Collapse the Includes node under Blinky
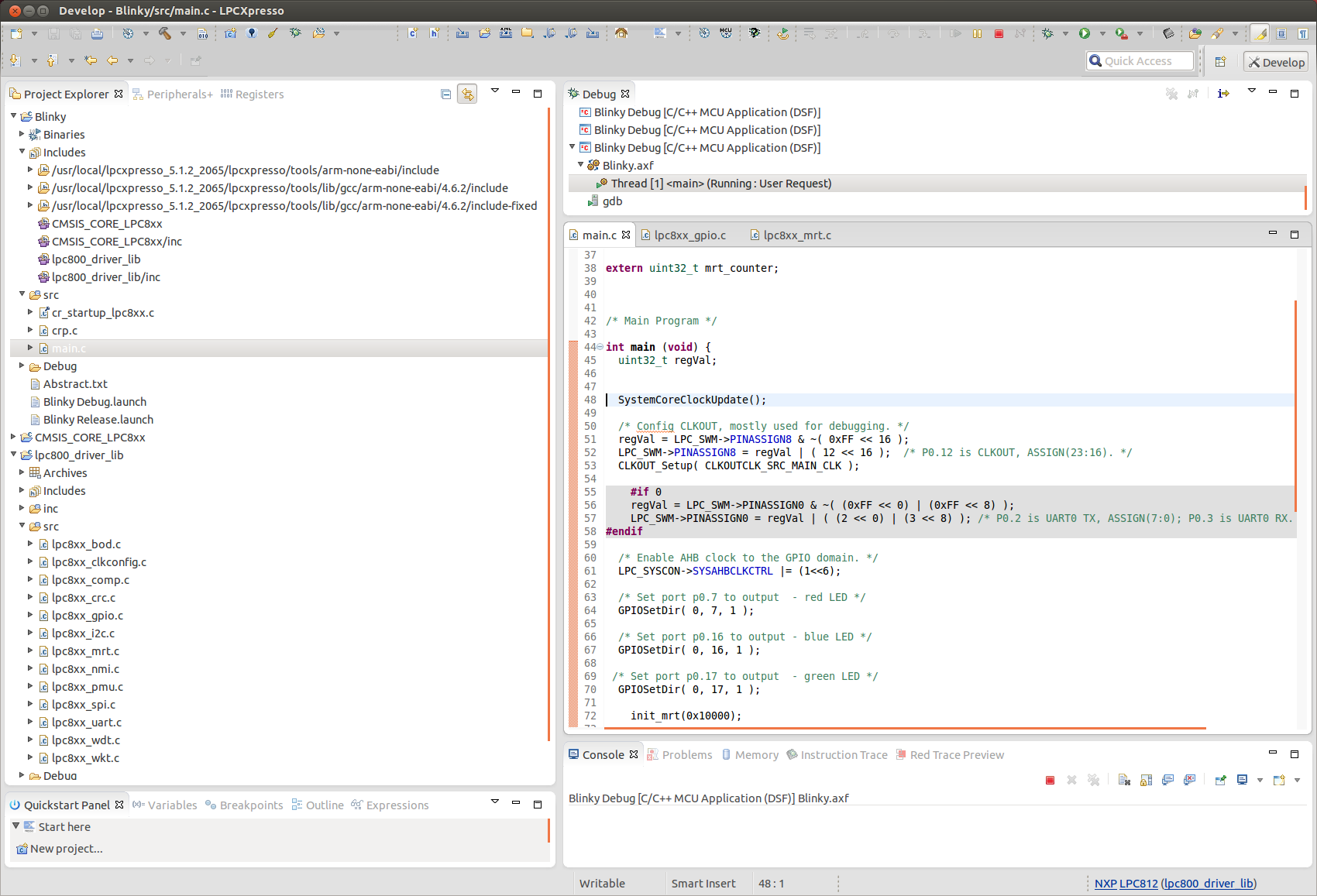 click(x=22, y=152)
